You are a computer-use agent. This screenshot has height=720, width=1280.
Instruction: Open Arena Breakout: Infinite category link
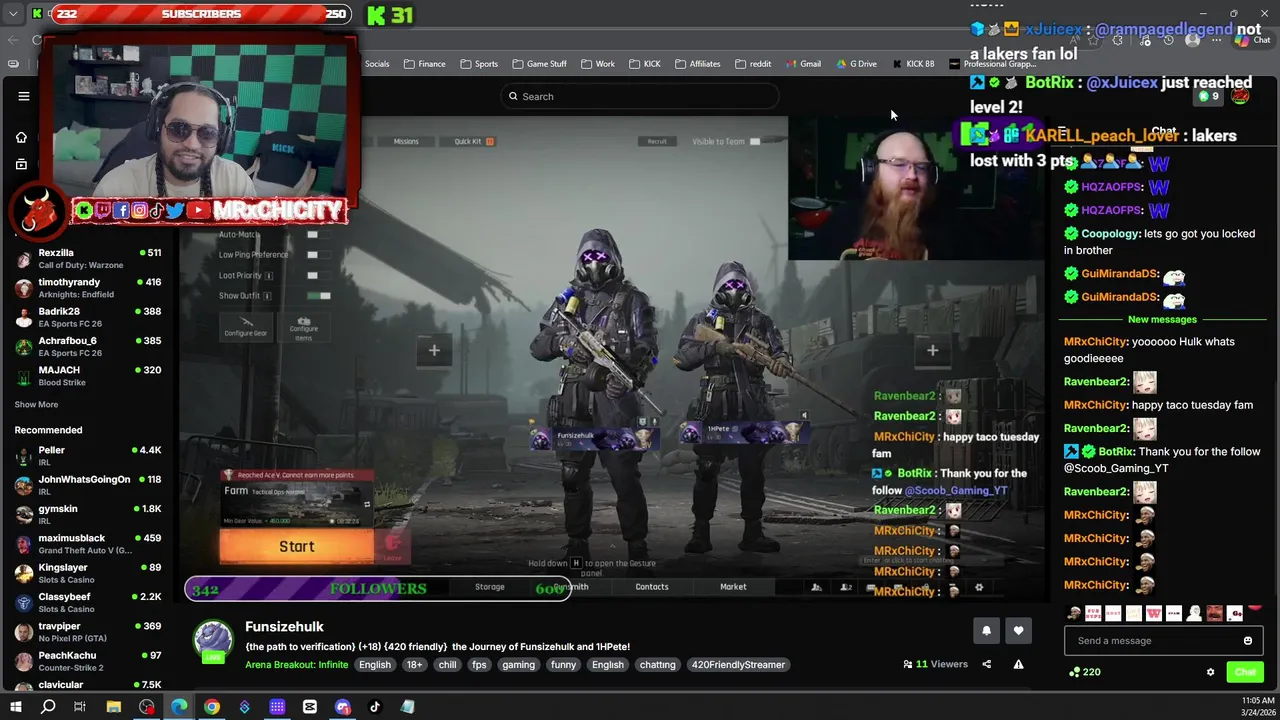click(297, 665)
